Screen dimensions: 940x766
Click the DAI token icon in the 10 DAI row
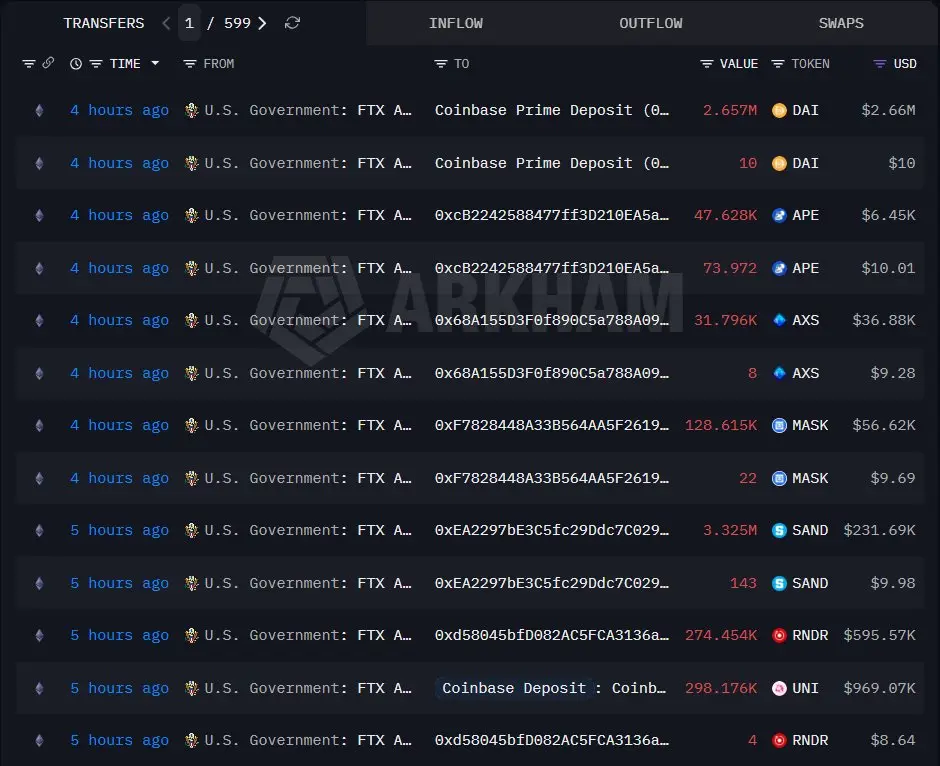coord(779,163)
